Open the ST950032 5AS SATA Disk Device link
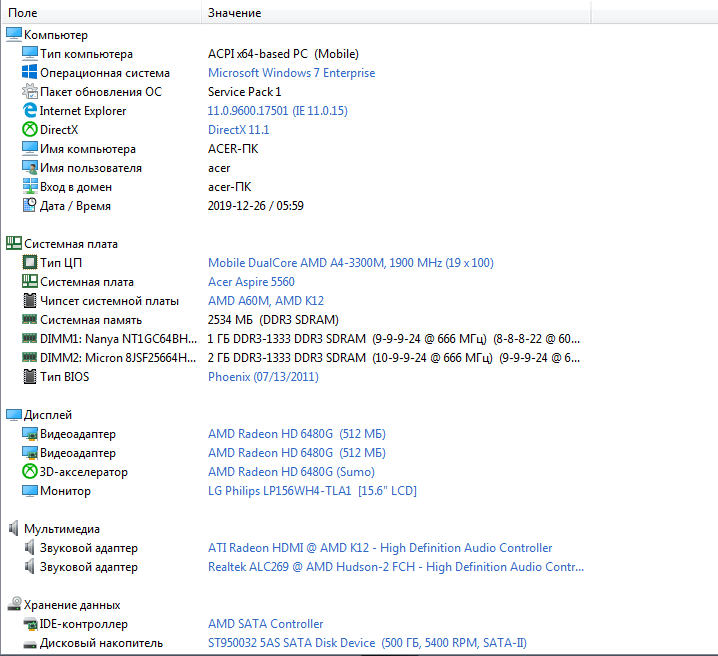The width and height of the screenshot is (718, 656). point(367,643)
